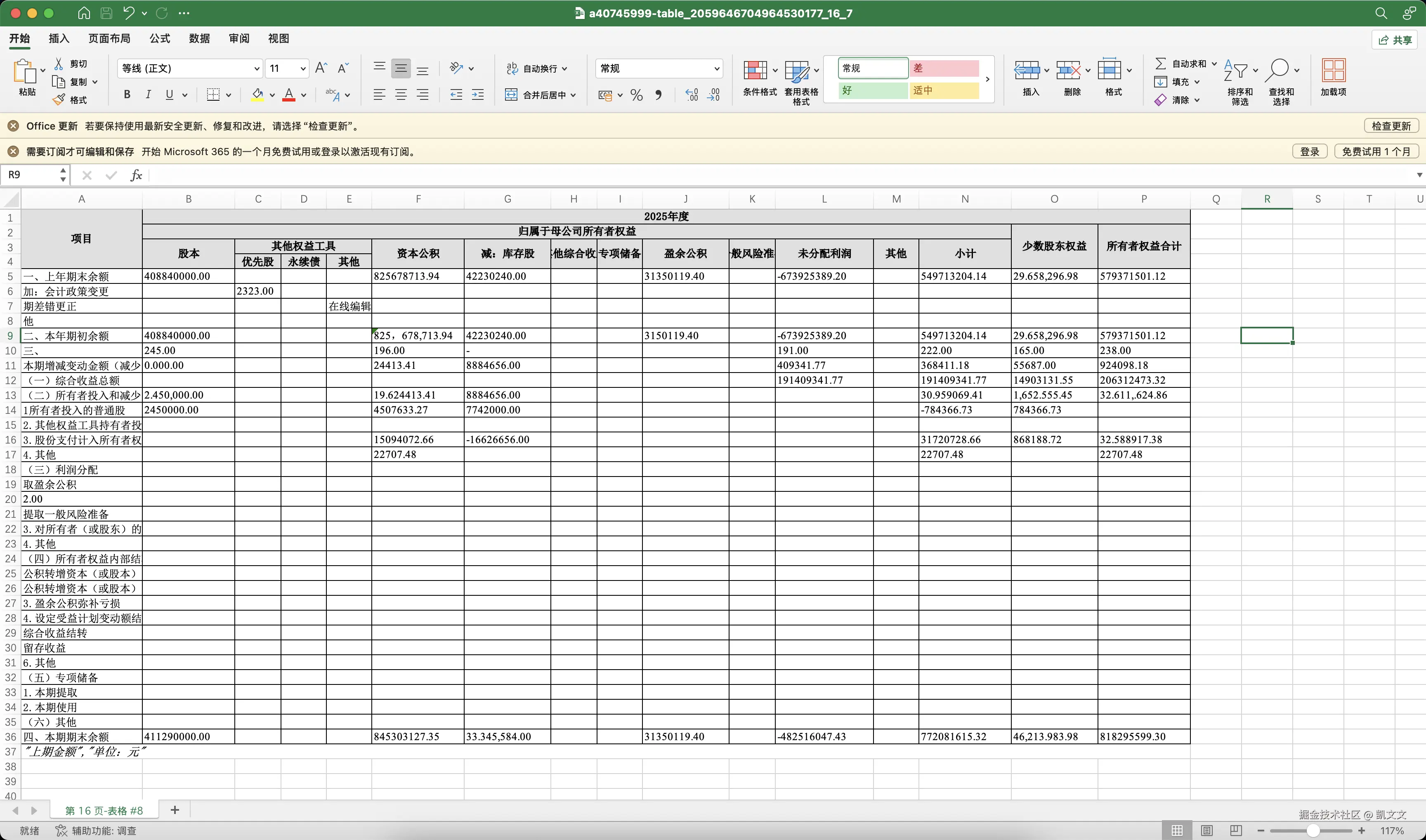Cut selection with scissors icon
The height and width of the screenshot is (840, 1426).
(58, 64)
